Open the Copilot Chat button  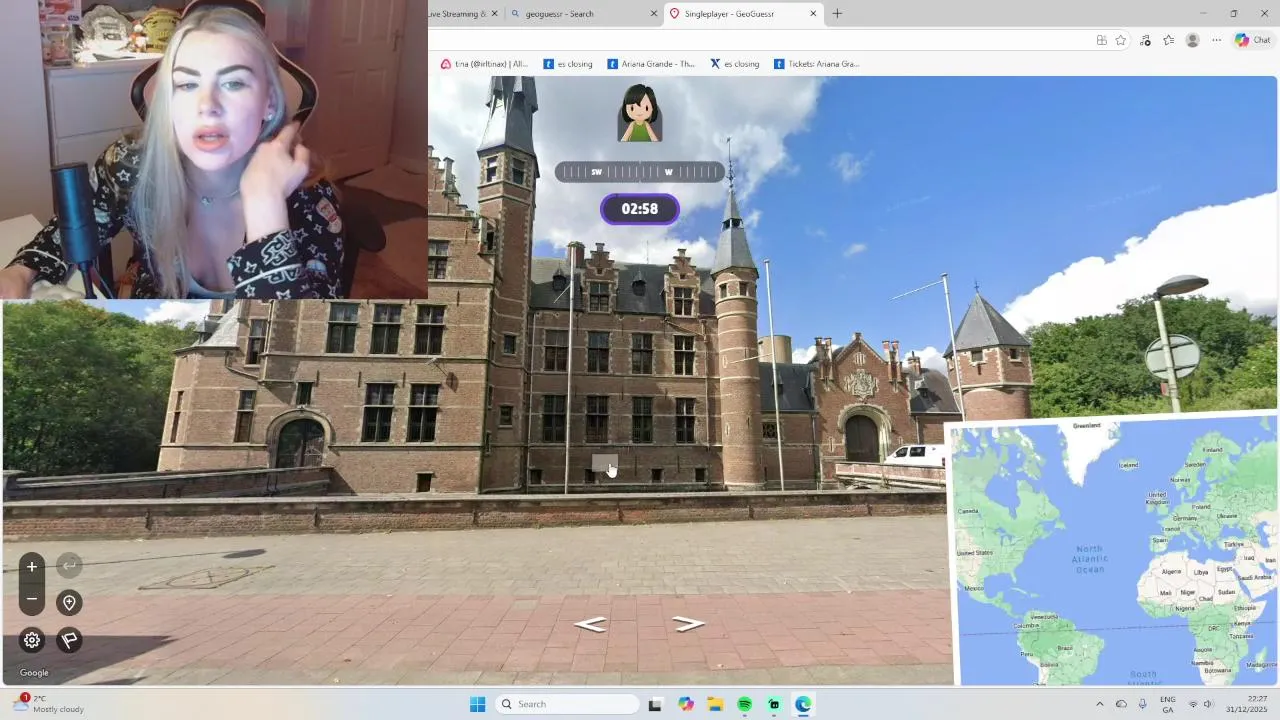click(x=1252, y=40)
